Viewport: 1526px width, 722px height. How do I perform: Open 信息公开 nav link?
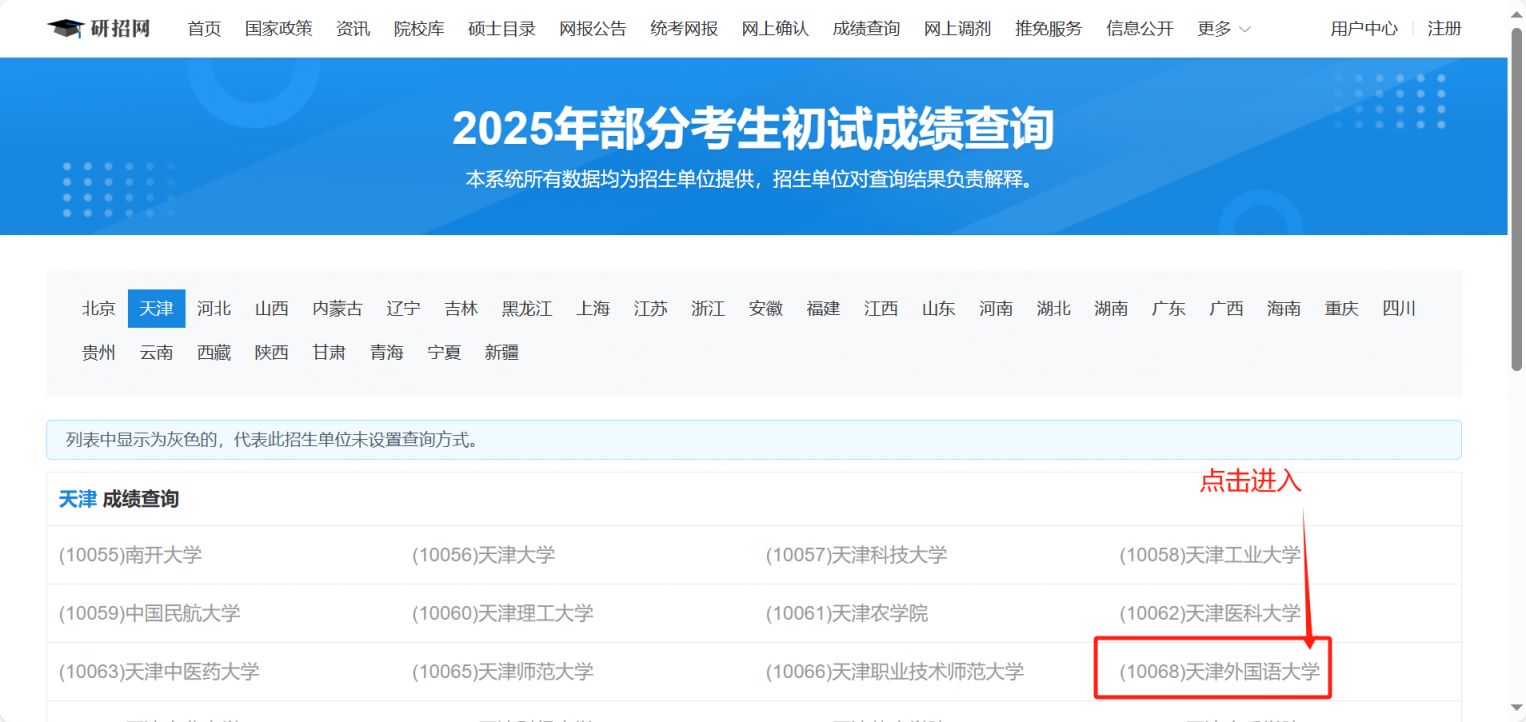point(1140,29)
